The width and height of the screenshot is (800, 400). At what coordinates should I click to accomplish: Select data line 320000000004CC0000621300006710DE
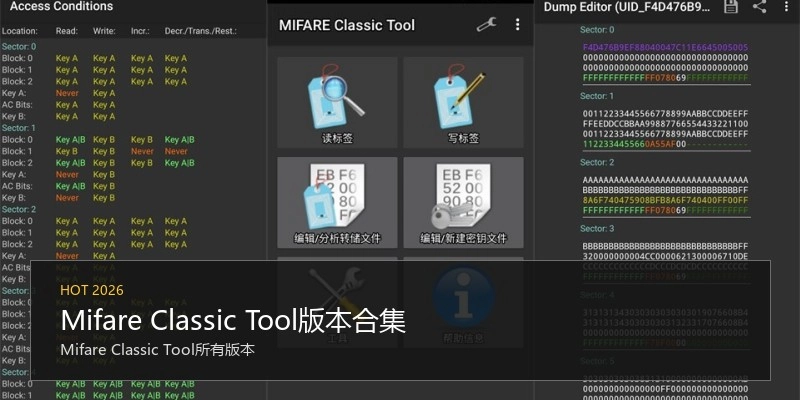pyautogui.click(x=665, y=256)
